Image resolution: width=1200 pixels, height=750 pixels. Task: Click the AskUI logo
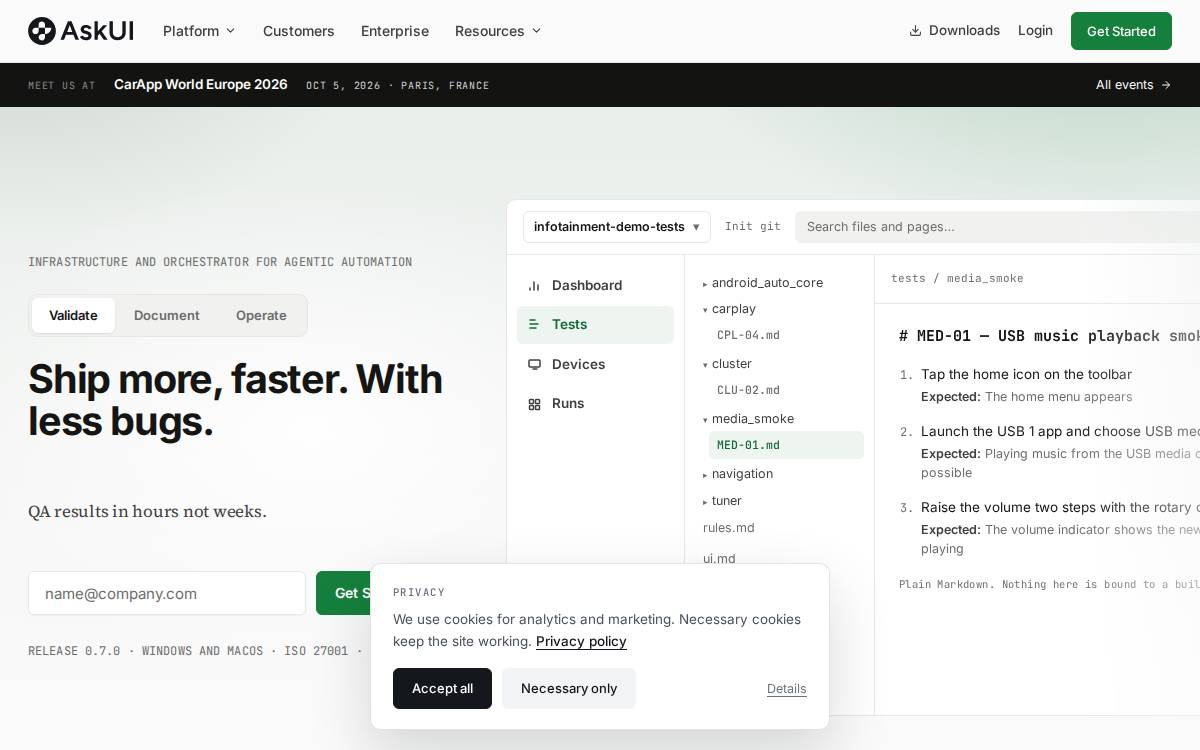pyautogui.click(x=81, y=31)
